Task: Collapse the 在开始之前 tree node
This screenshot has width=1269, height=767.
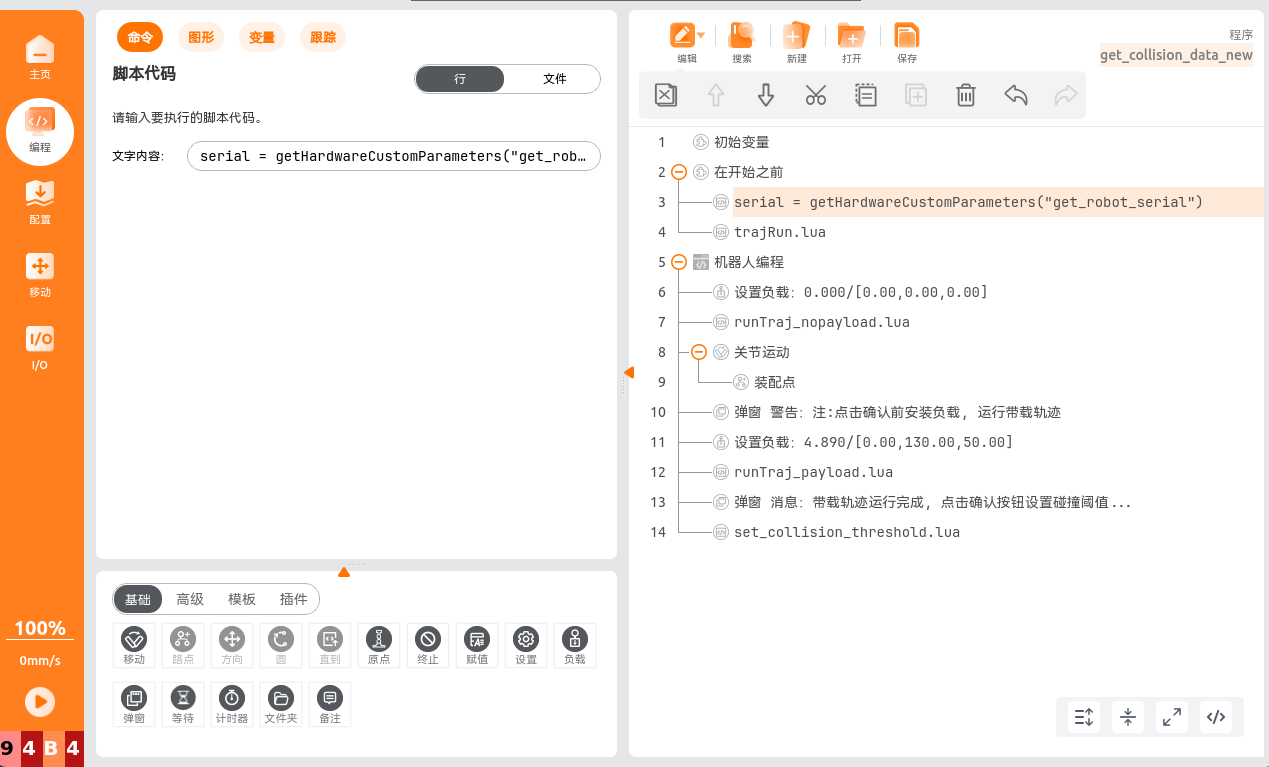Action: [x=679, y=172]
